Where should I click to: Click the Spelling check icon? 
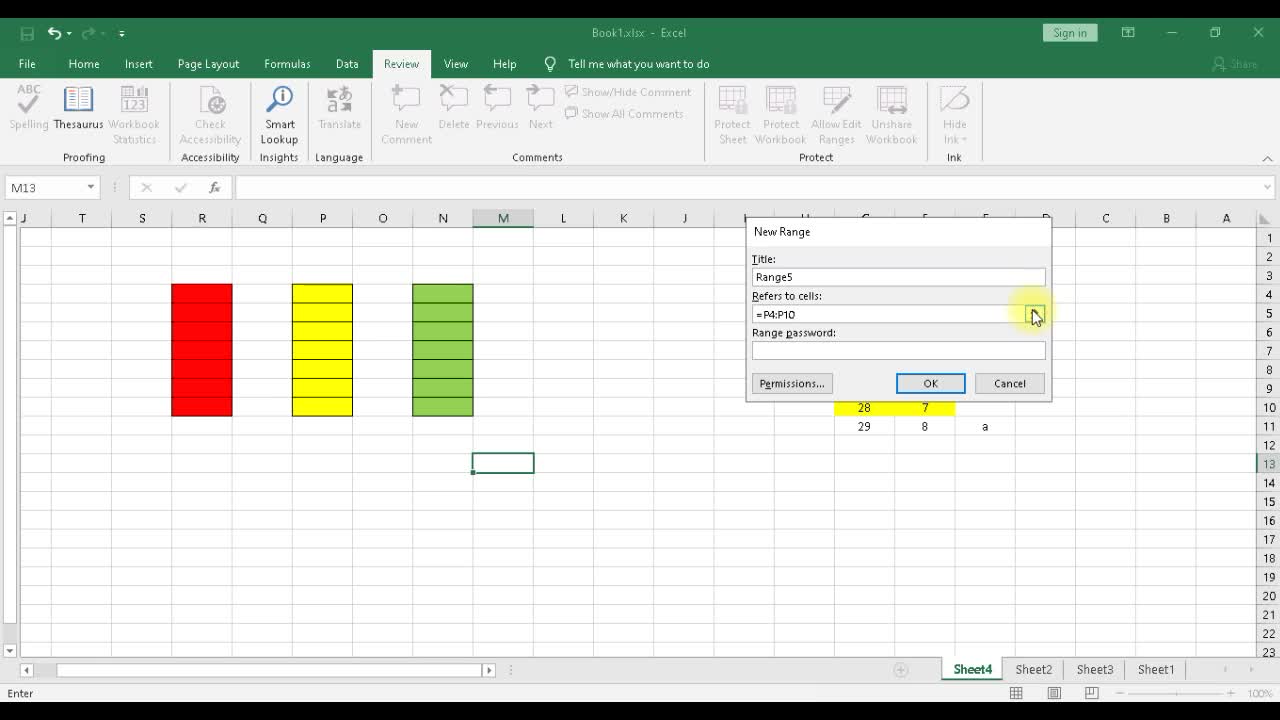click(x=29, y=108)
